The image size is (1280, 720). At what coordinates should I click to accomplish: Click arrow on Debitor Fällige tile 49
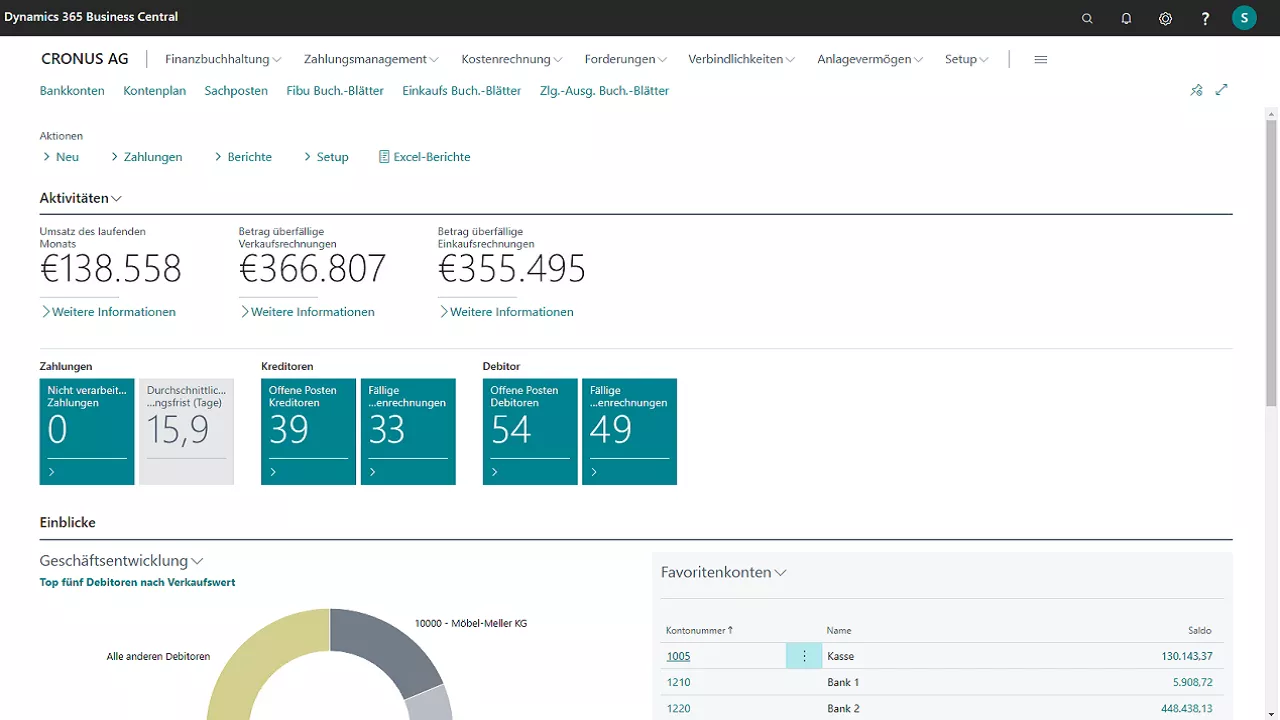[x=594, y=472]
